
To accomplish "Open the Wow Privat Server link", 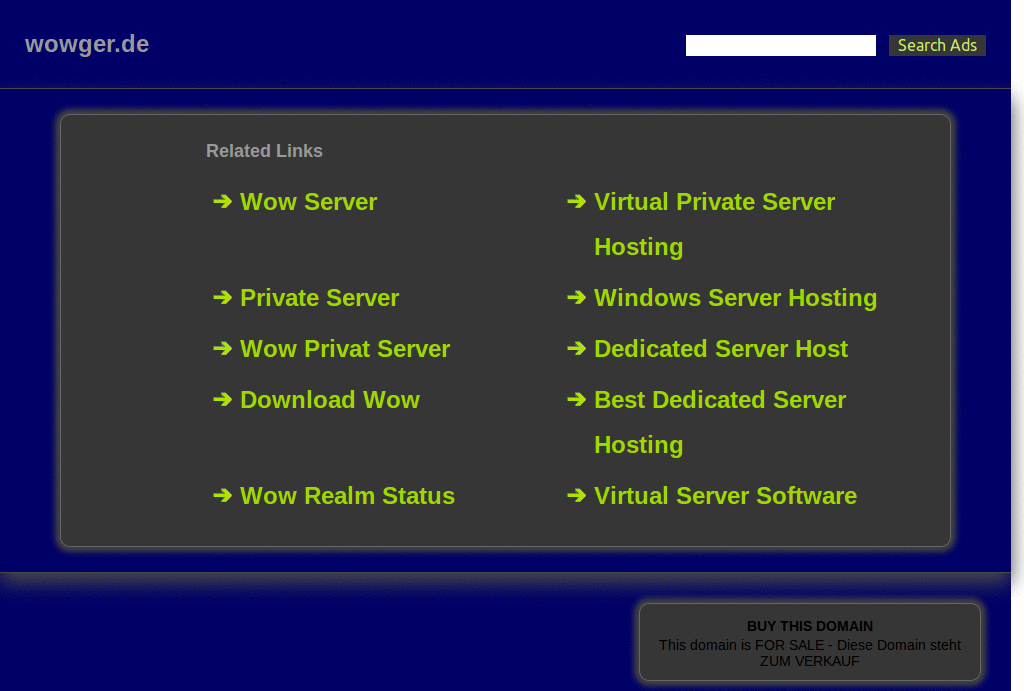I will point(345,349).
